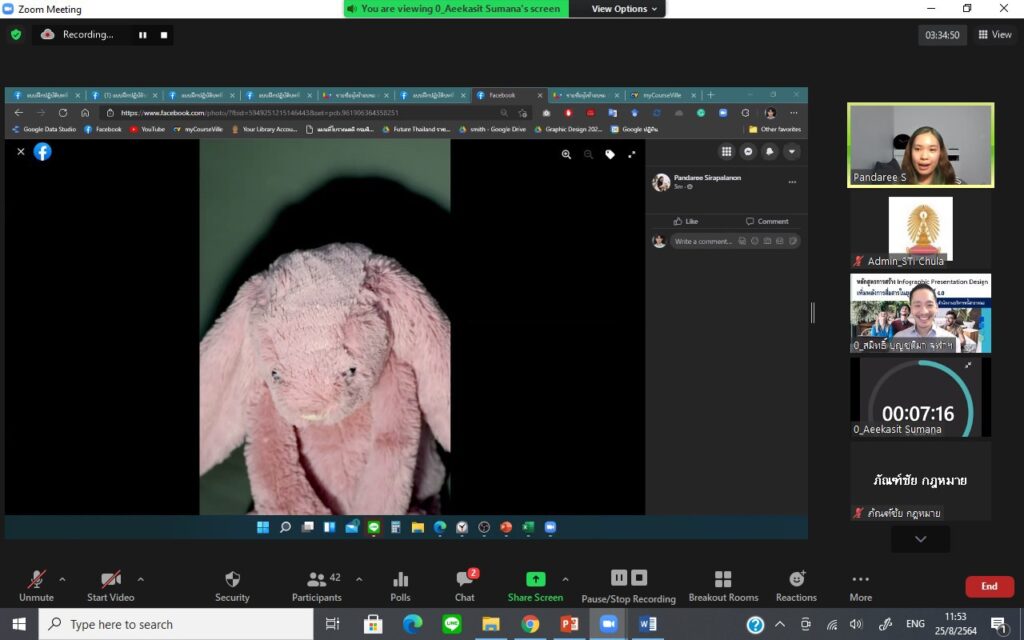Image resolution: width=1024 pixels, height=640 pixels.
Task: Like the Facebook photo
Action: (686, 221)
